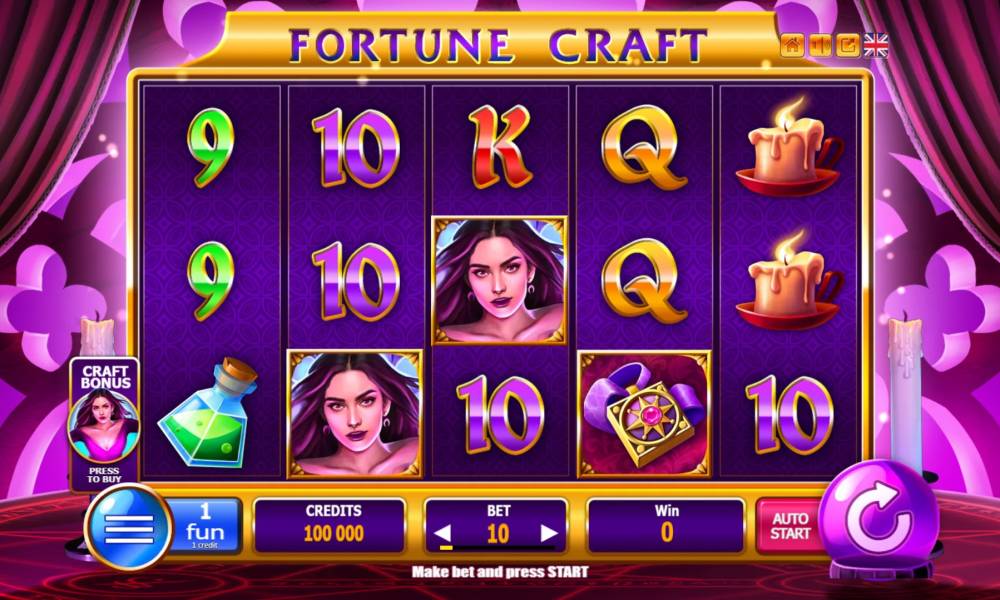The height and width of the screenshot is (600, 1000).
Task: Click the Win amount display
Action: click(x=666, y=526)
